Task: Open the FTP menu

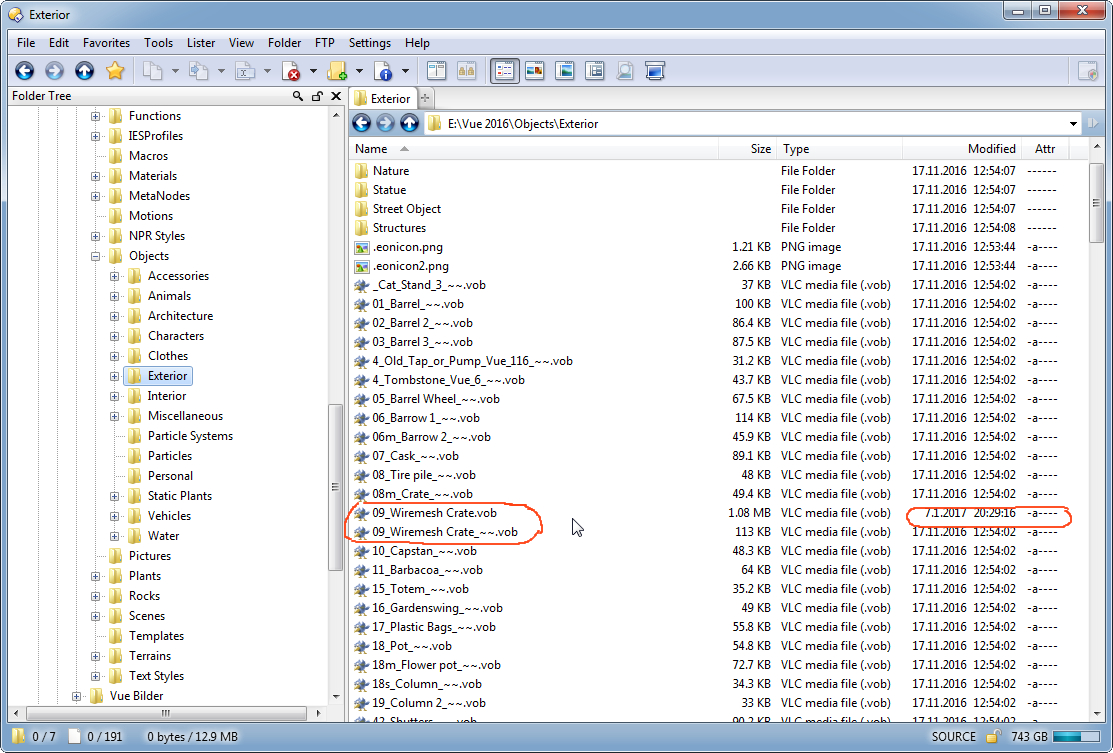Action: click(x=324, y=43)
